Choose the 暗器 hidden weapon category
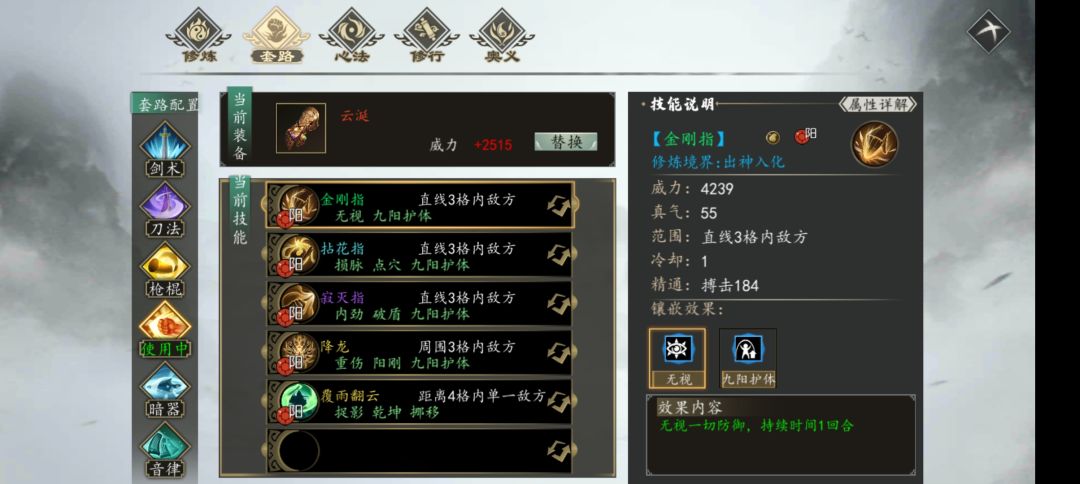This screenshot has width=1080, height=484. [x=165, y=390]
